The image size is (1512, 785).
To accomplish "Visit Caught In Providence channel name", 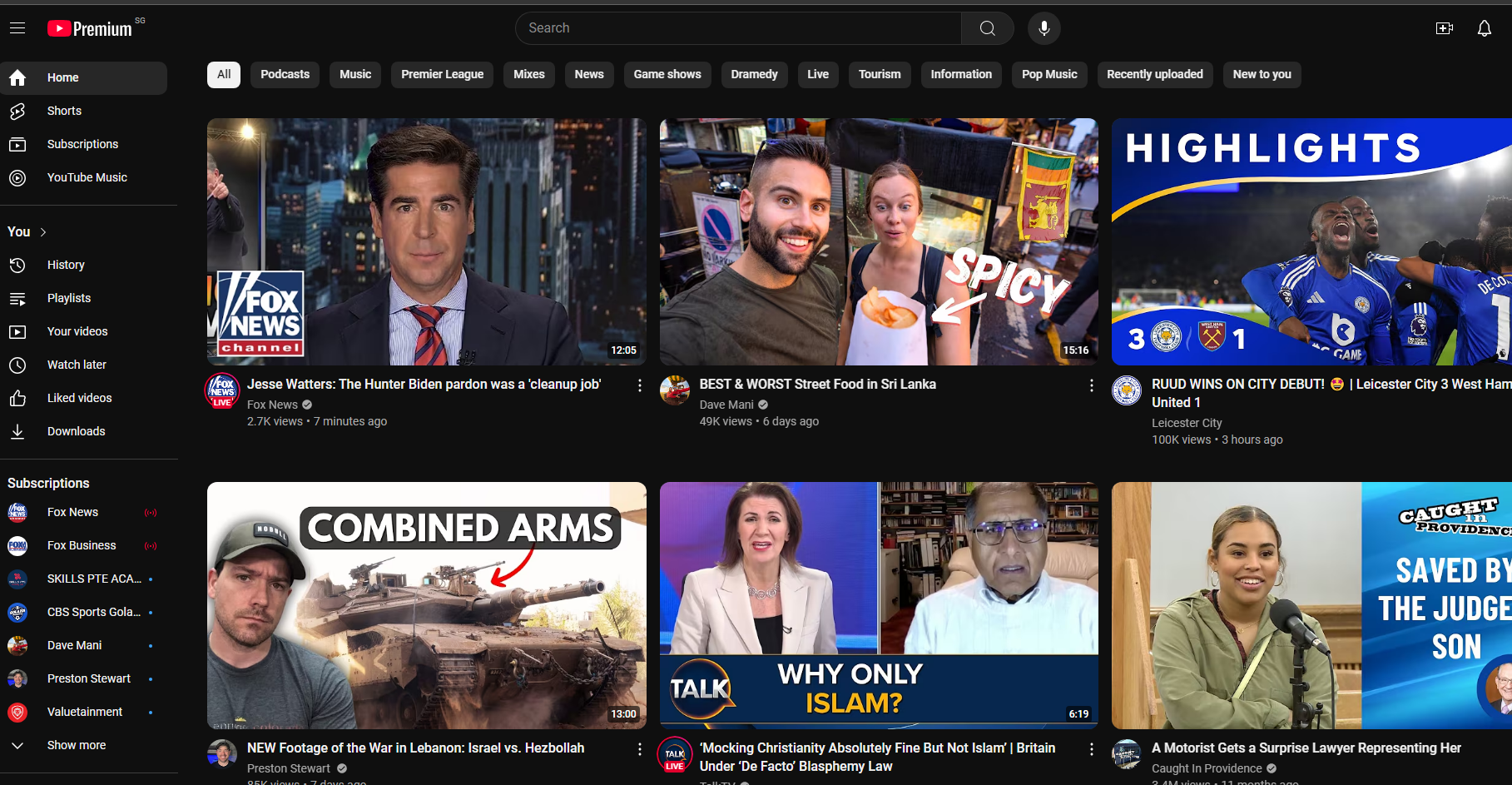I will click(x=1207, y=768).
